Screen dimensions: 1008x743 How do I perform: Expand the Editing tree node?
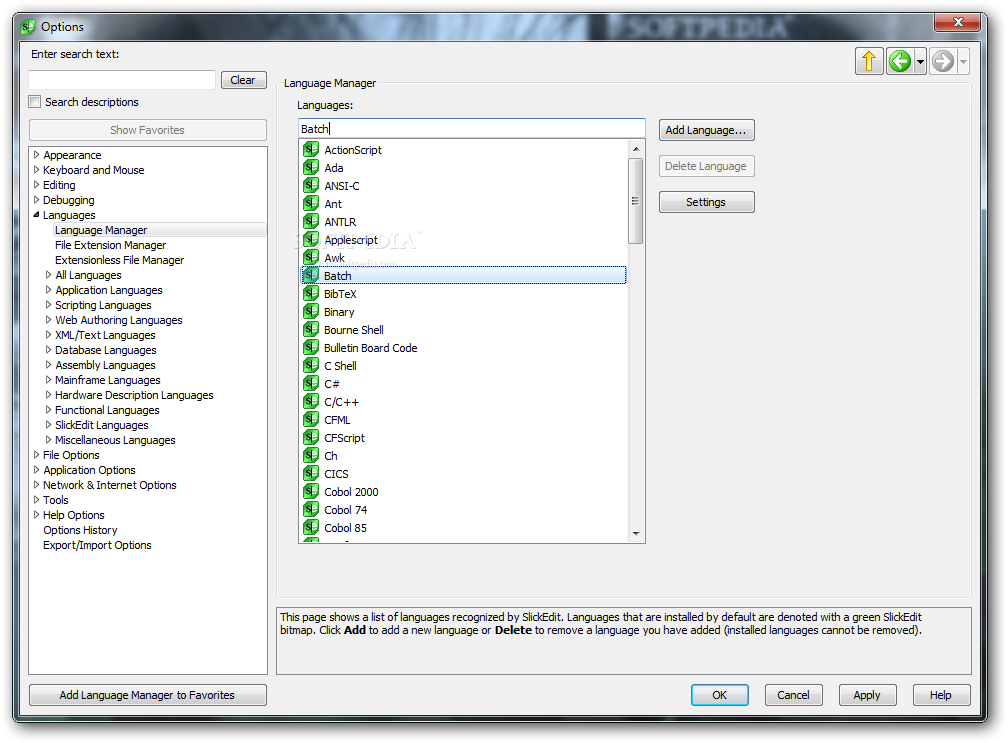pyautogui.click(x=37, y=184)
